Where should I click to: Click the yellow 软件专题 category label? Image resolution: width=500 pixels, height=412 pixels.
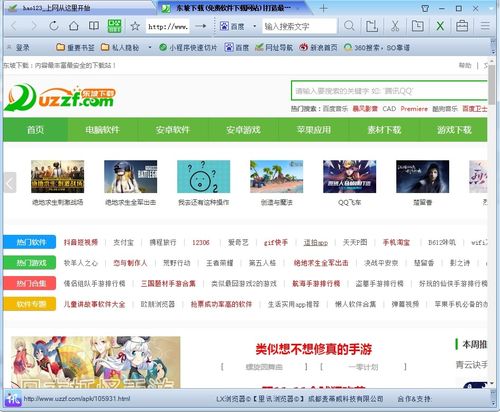30,304
